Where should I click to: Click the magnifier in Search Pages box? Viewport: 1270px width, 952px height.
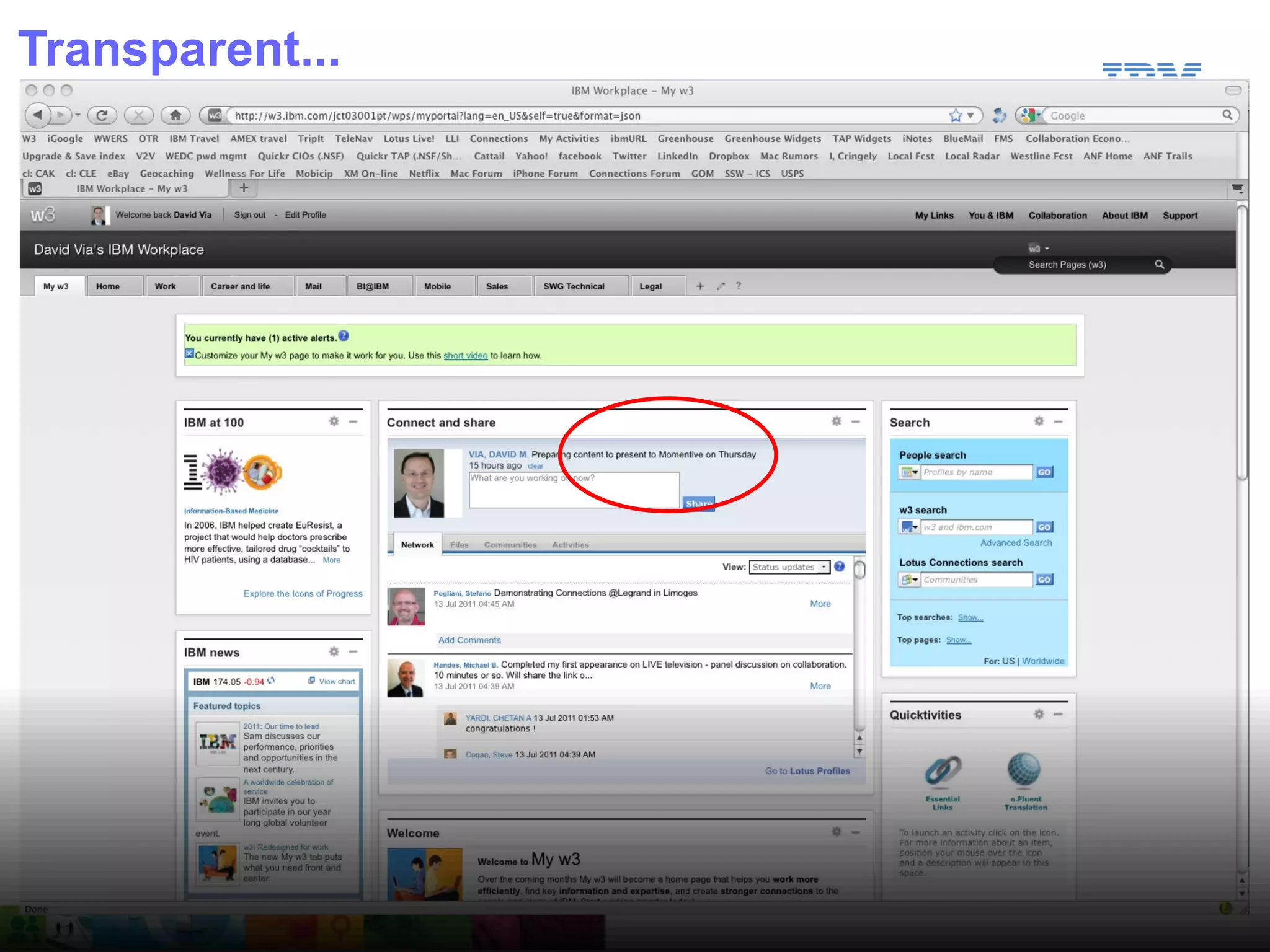point(1159,265)
